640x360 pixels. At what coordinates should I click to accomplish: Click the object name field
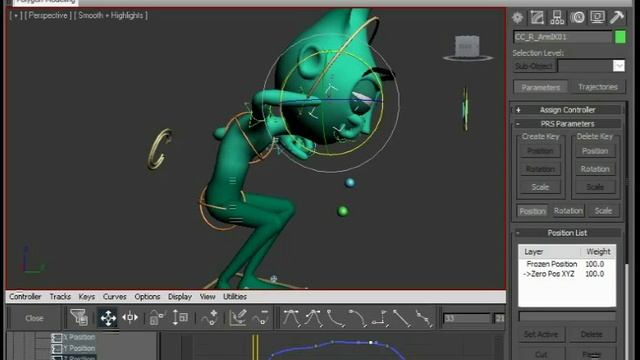(562, 37)
